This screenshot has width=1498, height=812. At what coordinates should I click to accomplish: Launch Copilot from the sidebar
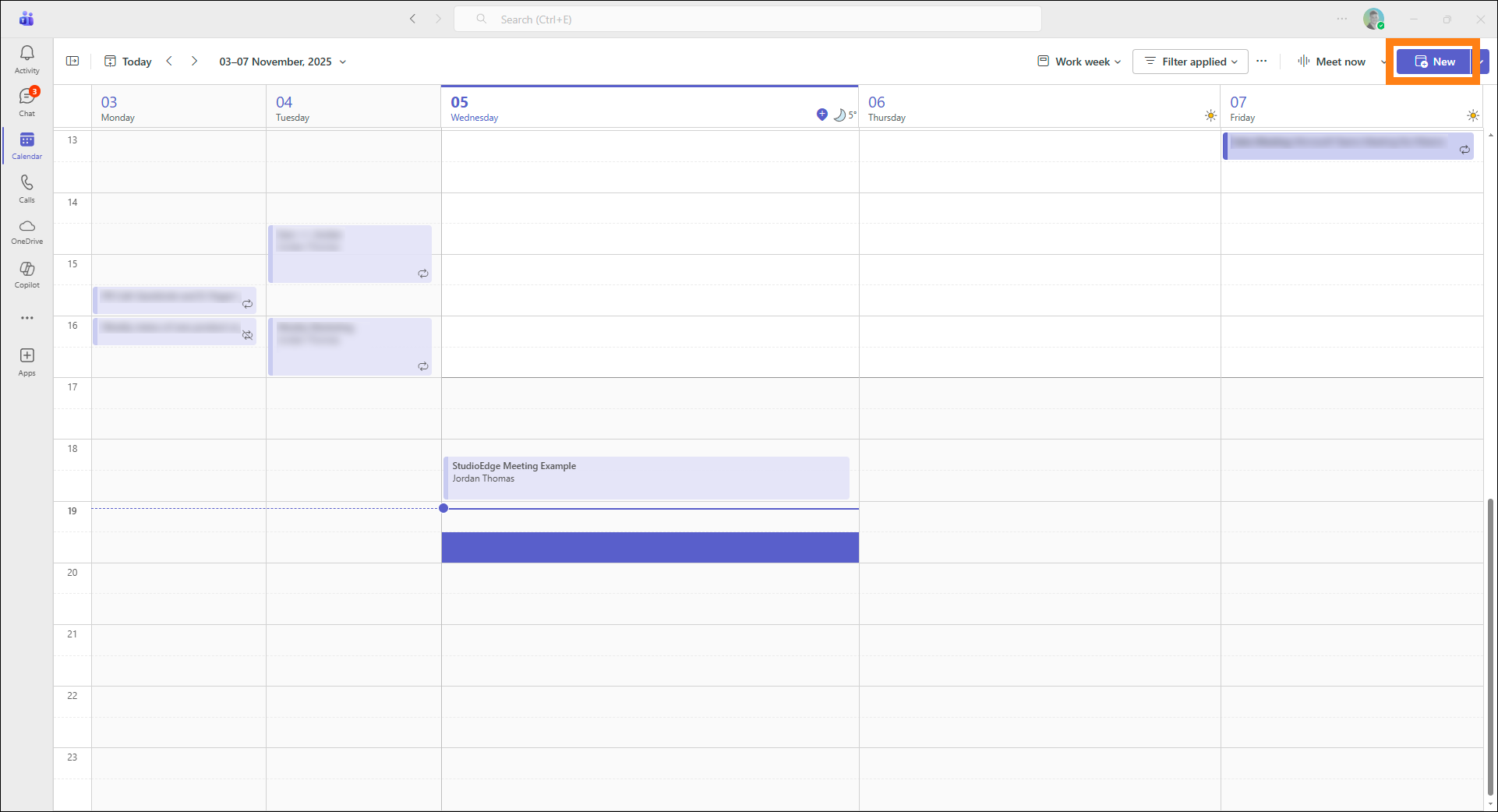pyautogui.click(x=26, y=274)
